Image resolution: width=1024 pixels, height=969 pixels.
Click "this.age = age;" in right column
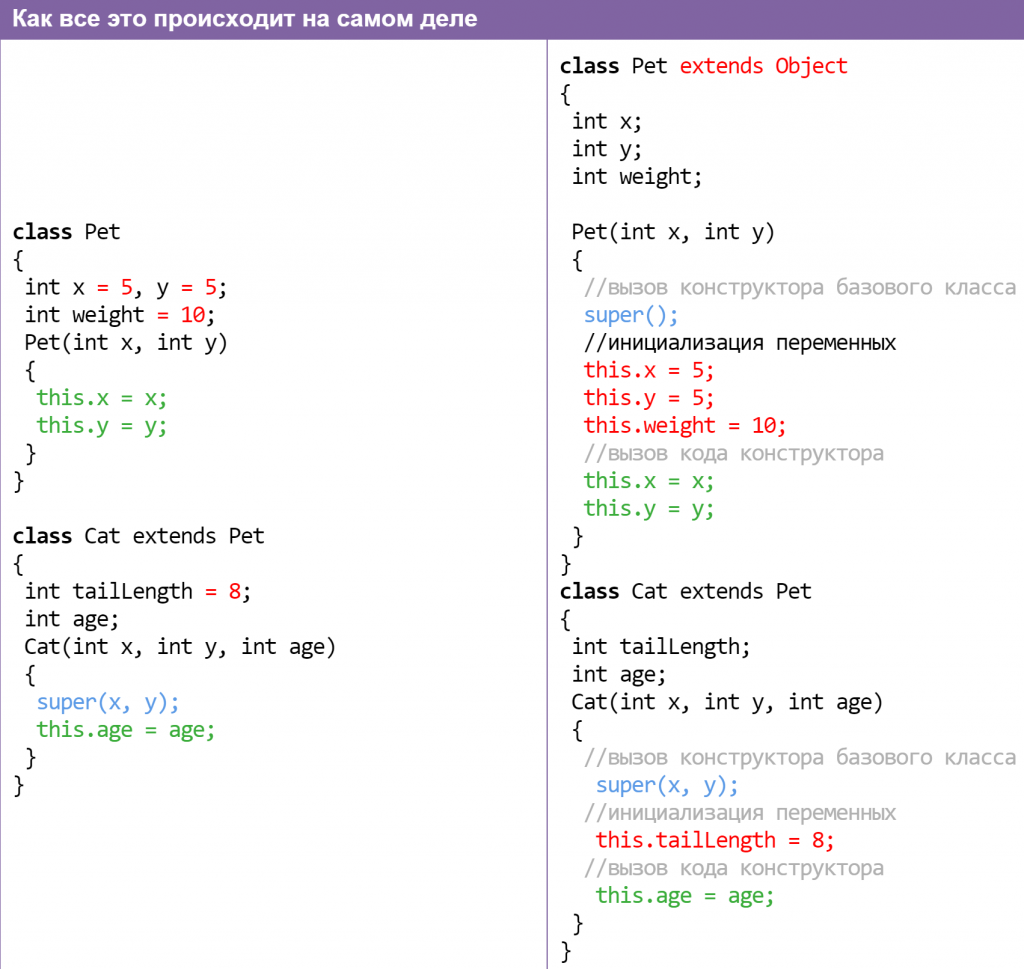point(685,896)
